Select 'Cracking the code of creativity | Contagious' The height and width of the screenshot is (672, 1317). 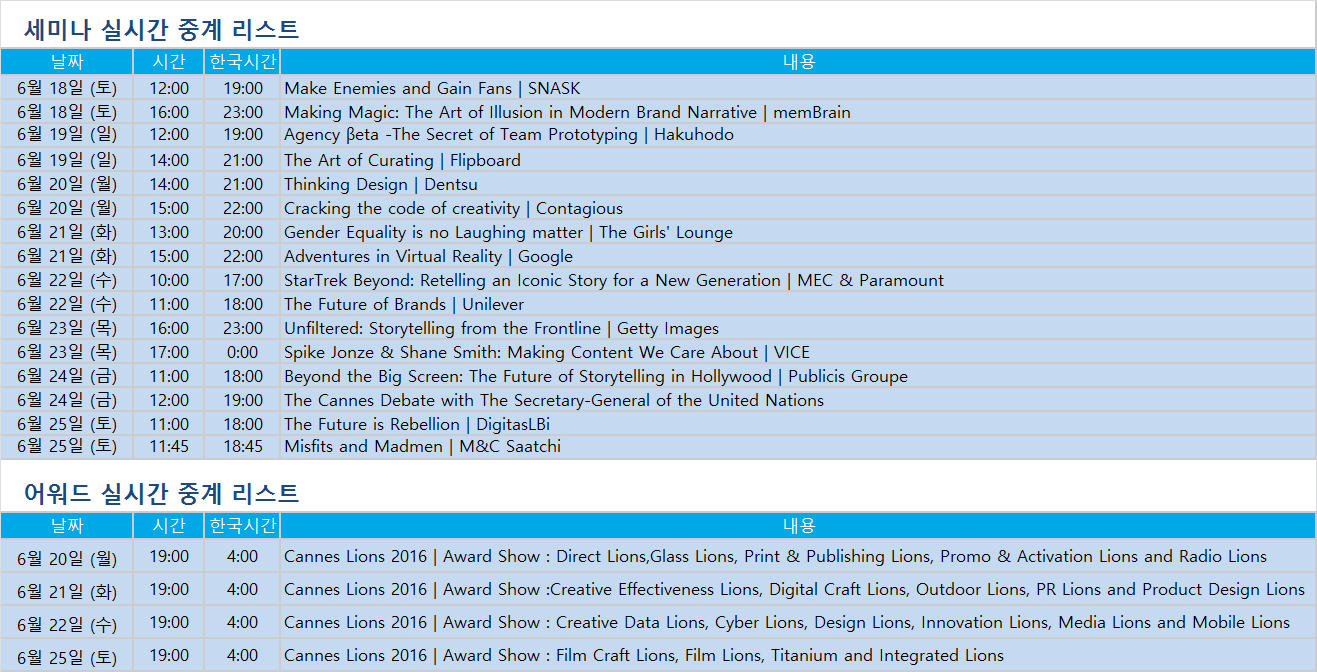[453, 208]
